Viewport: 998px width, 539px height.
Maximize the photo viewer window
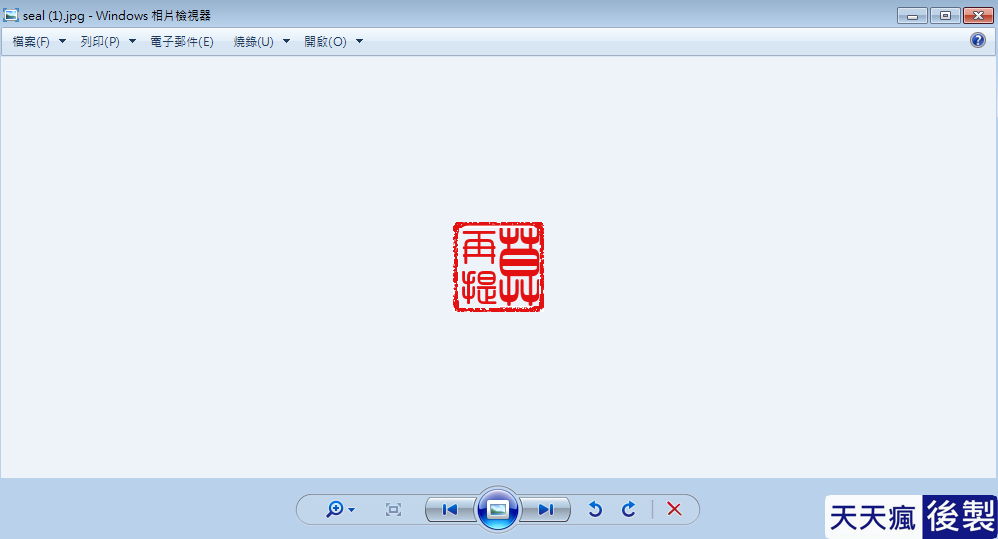[x=945, y=15]
